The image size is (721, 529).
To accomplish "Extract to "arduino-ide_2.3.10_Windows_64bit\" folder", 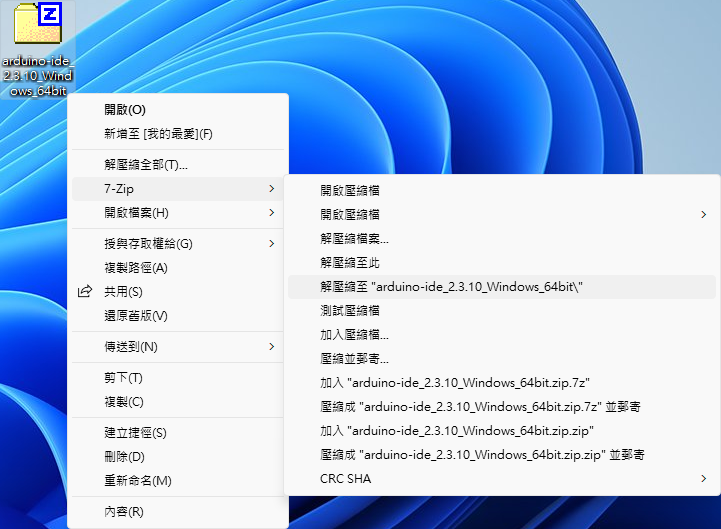I will click(x=502, y=287).
